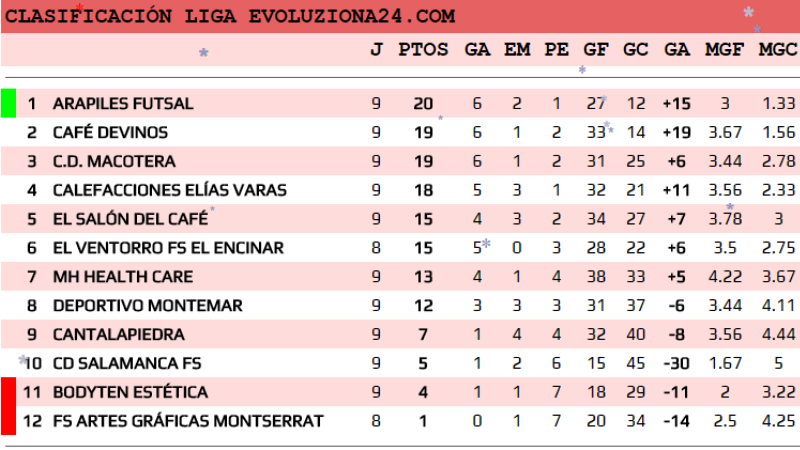Choose EL SALÓN DEL CAFÉ team
800x450 pixels.
pos(130,219)
